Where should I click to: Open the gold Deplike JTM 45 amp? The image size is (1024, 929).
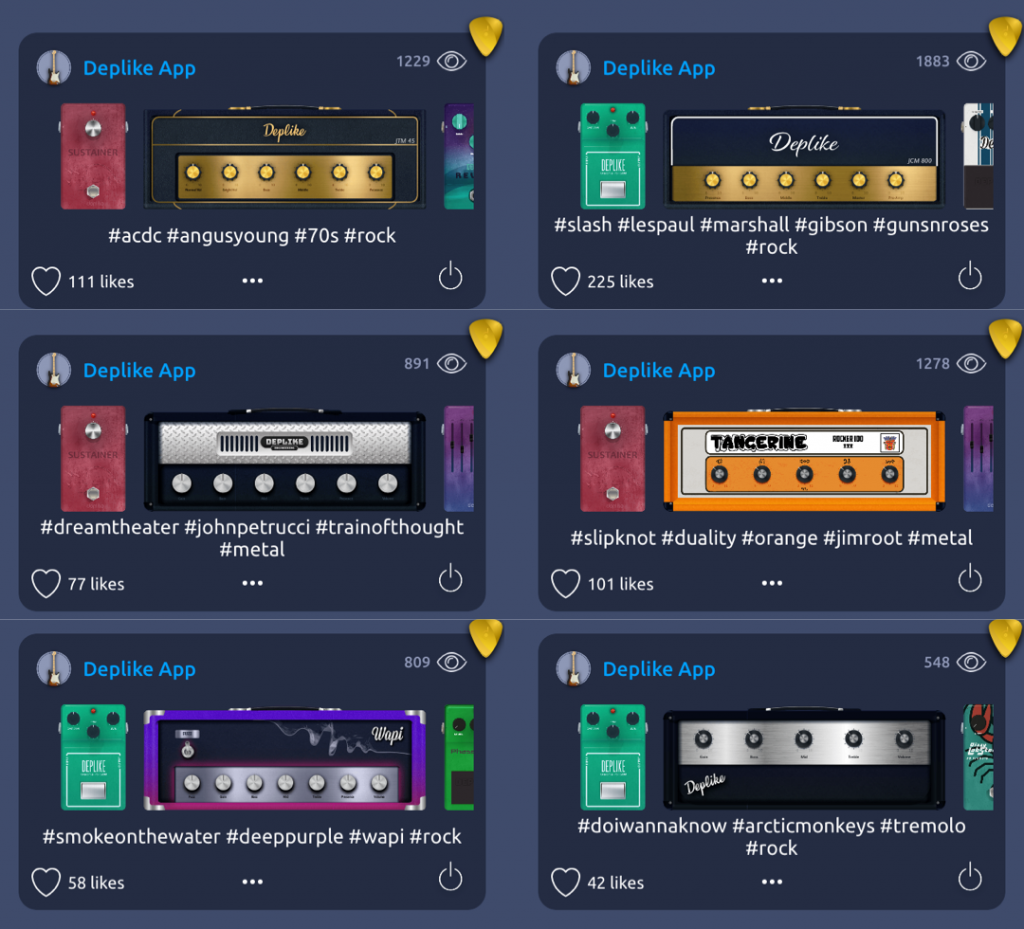(285, 158)
